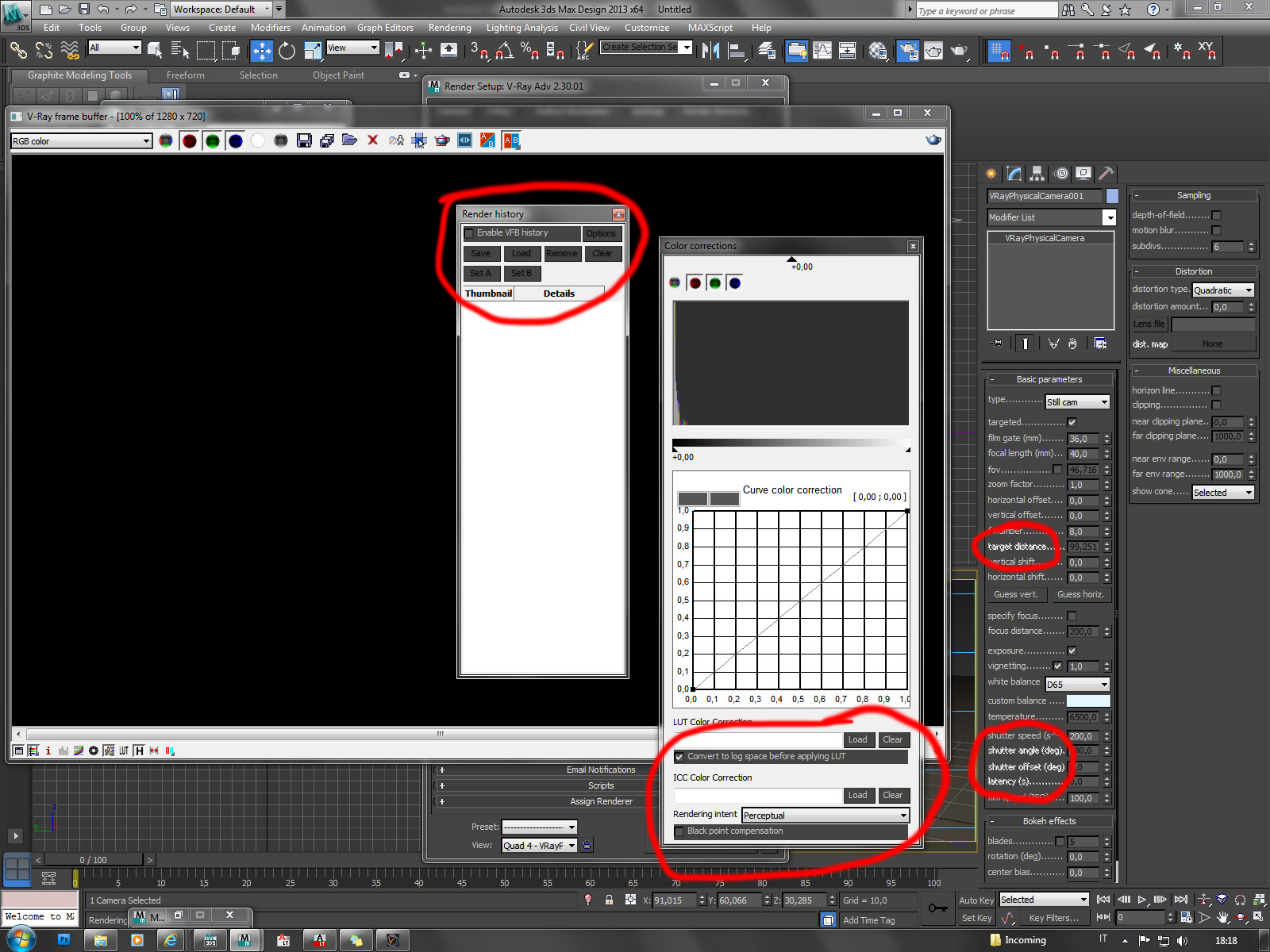The width and height of the screenshot is (1270, 952).
Task: Click the Track Mouse while rendering icon
Action: tap(419, 140)
